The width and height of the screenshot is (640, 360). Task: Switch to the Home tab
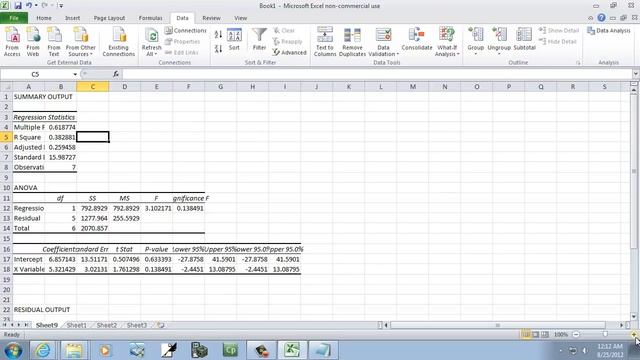[x=44, y=18]
